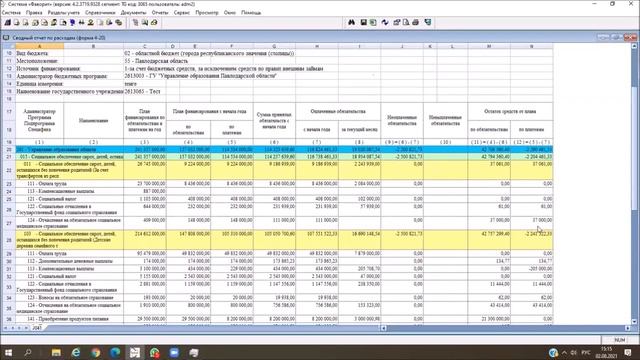Click the cell '2613065 - Тест' in row 15

(142, 91)
